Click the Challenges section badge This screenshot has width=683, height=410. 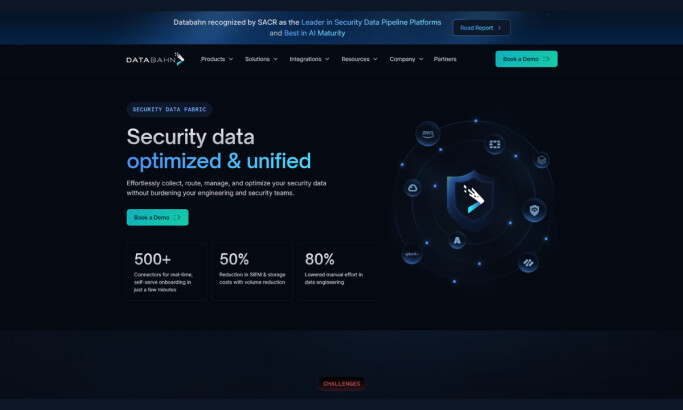[342, 384]
